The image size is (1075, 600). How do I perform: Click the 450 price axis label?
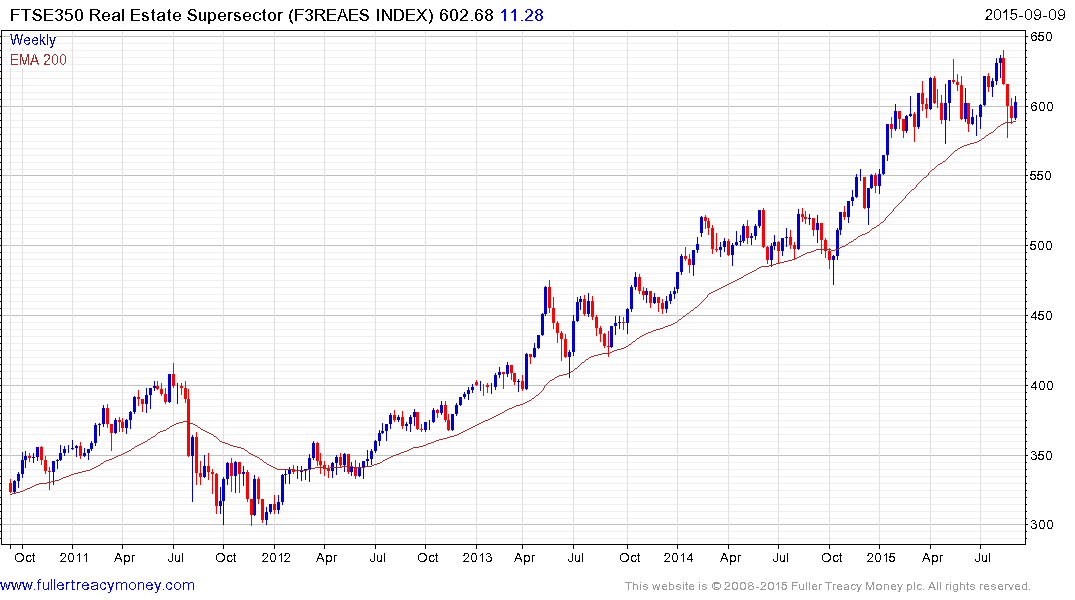[1041, 315]
